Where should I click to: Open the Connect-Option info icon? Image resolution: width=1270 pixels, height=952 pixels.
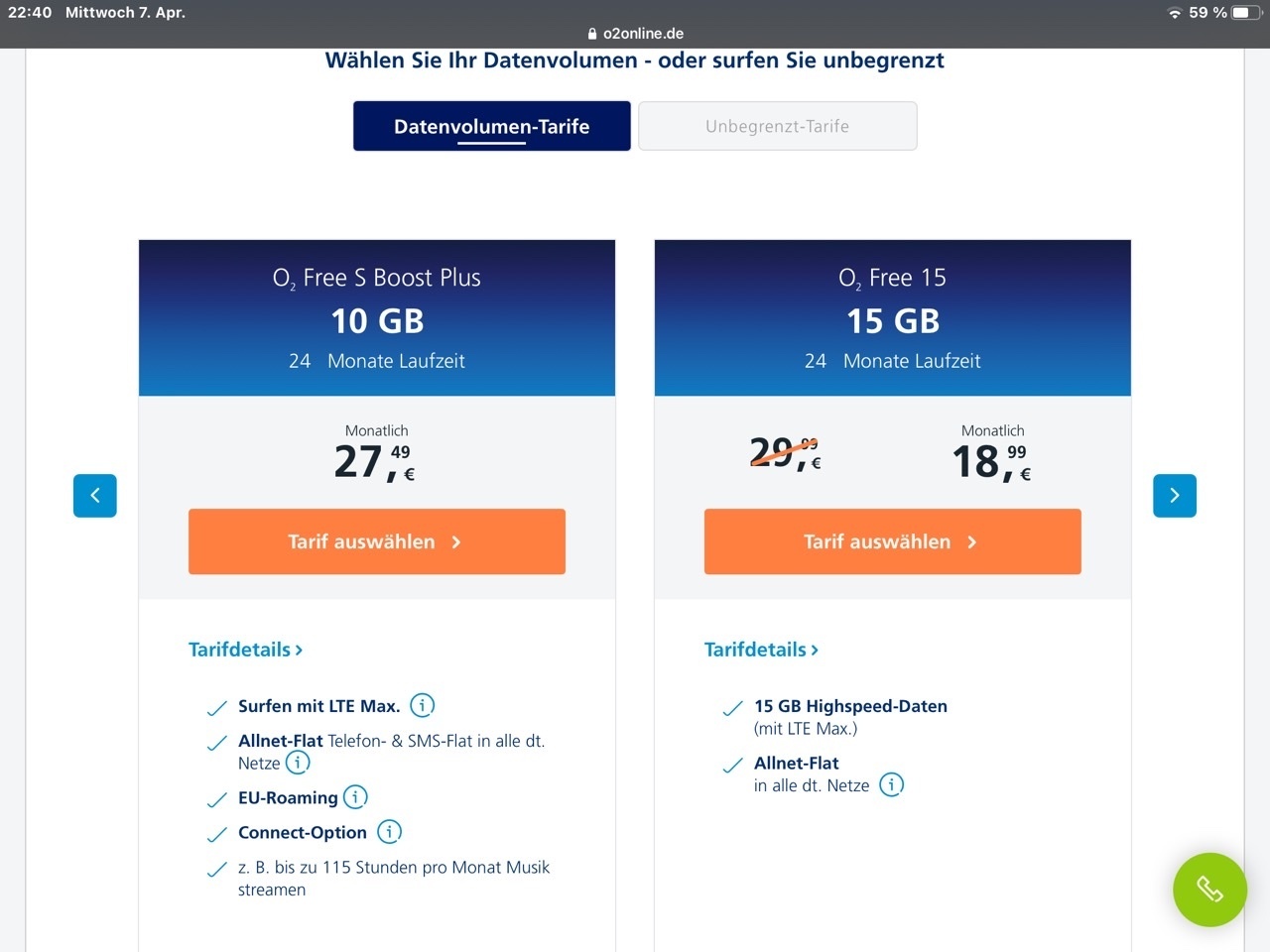point(389,832)
